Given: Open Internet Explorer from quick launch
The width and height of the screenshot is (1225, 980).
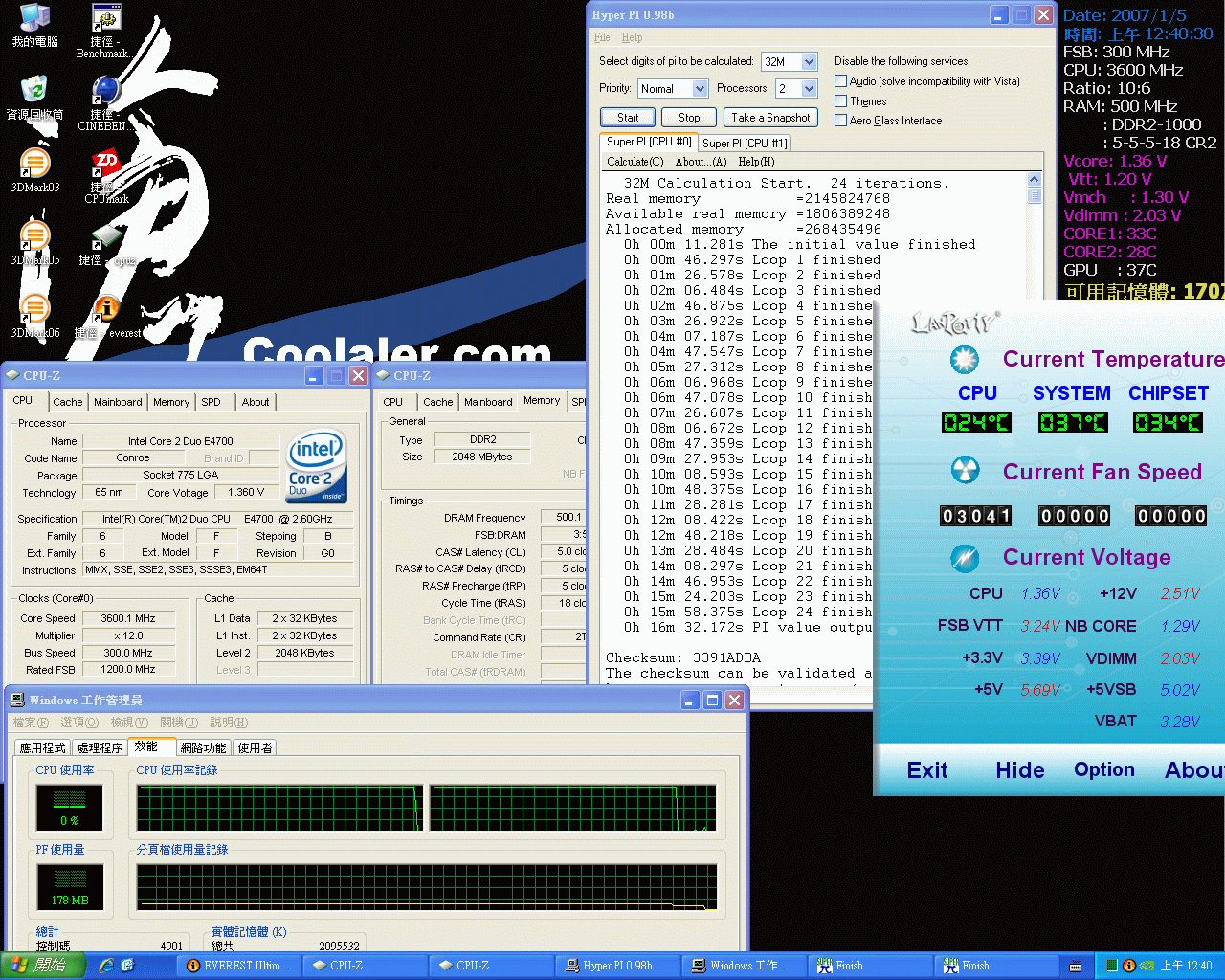Looking at the screenshot, I should point(106,966).
